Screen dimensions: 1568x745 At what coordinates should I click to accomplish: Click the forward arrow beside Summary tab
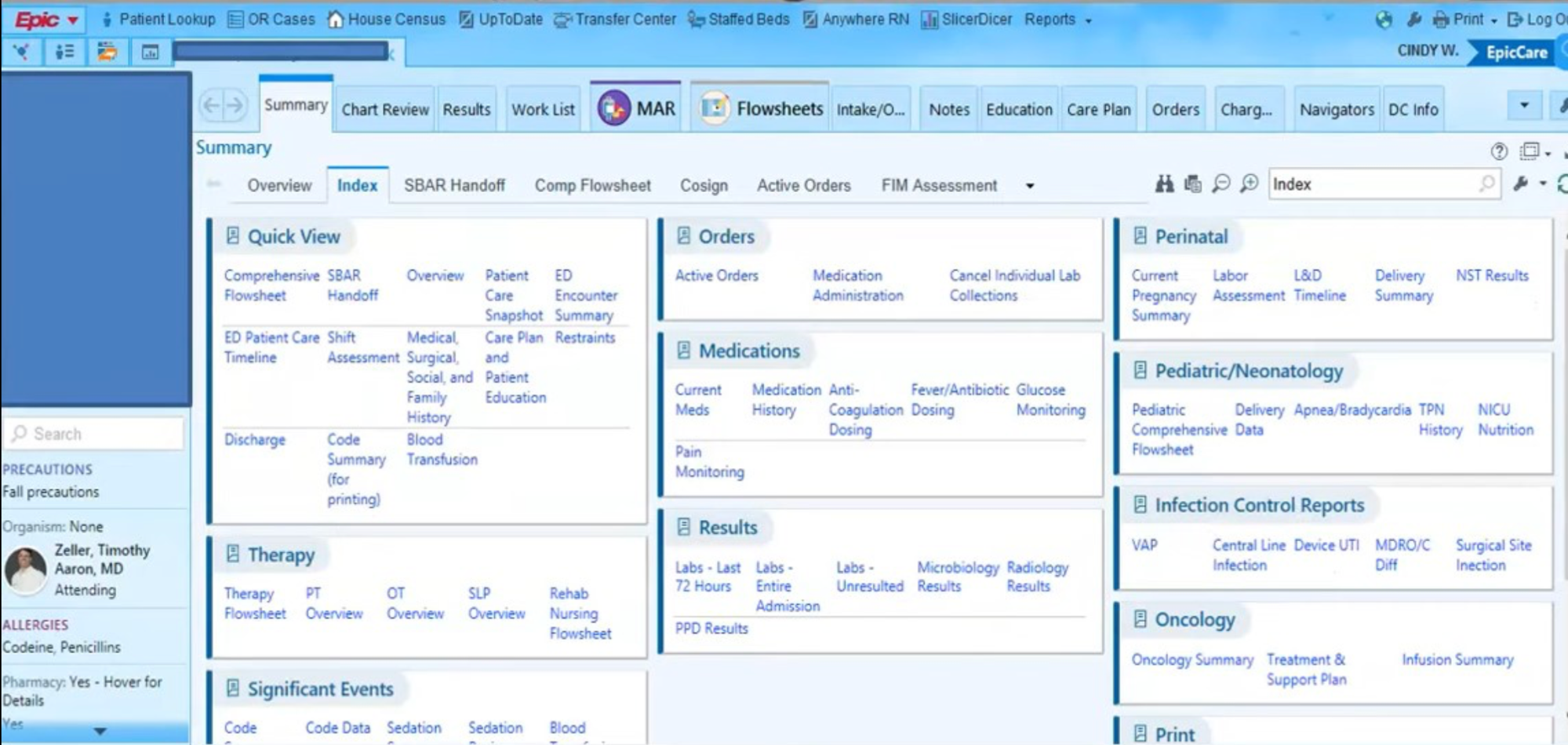[235, 105]
